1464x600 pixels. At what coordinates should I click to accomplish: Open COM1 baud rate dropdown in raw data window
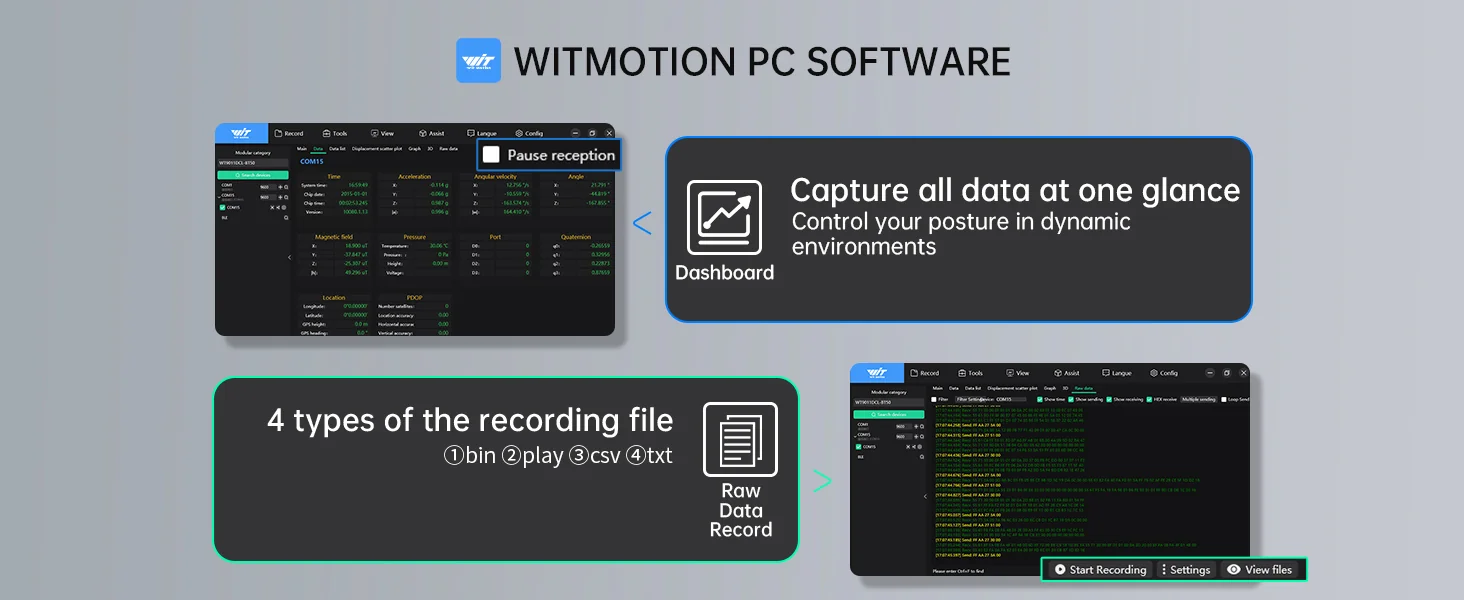point(903,426)
